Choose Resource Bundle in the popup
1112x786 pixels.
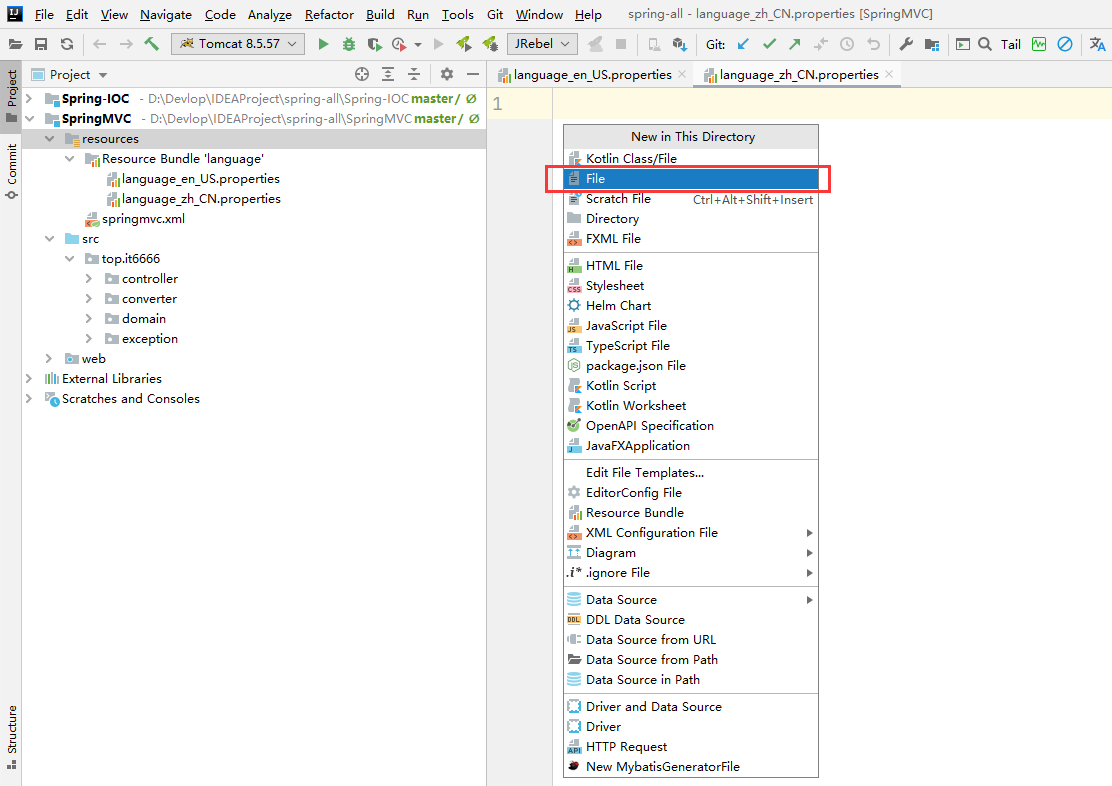click(691, 513)
